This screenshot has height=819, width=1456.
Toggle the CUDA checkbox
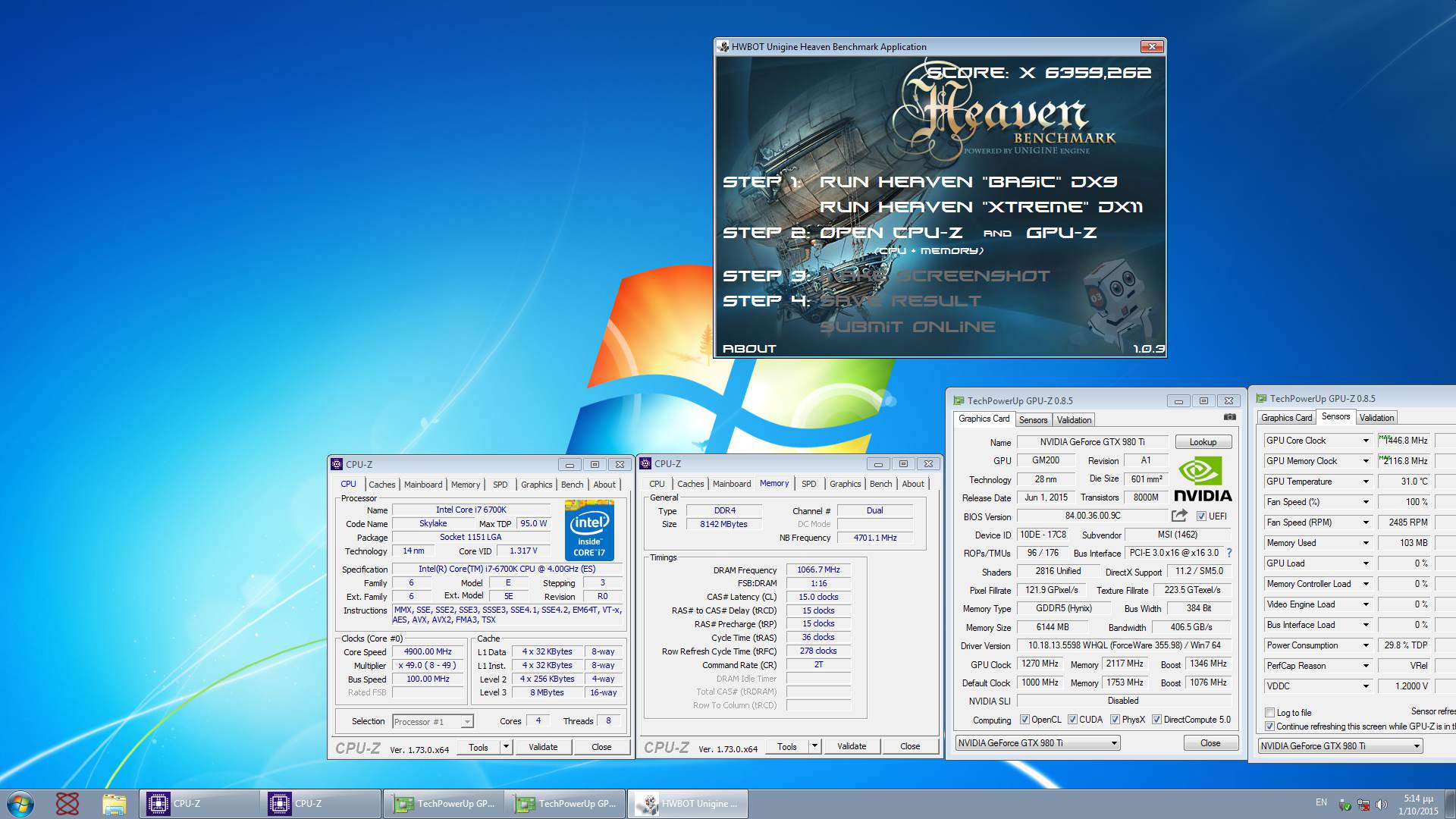click(1072, 720)
